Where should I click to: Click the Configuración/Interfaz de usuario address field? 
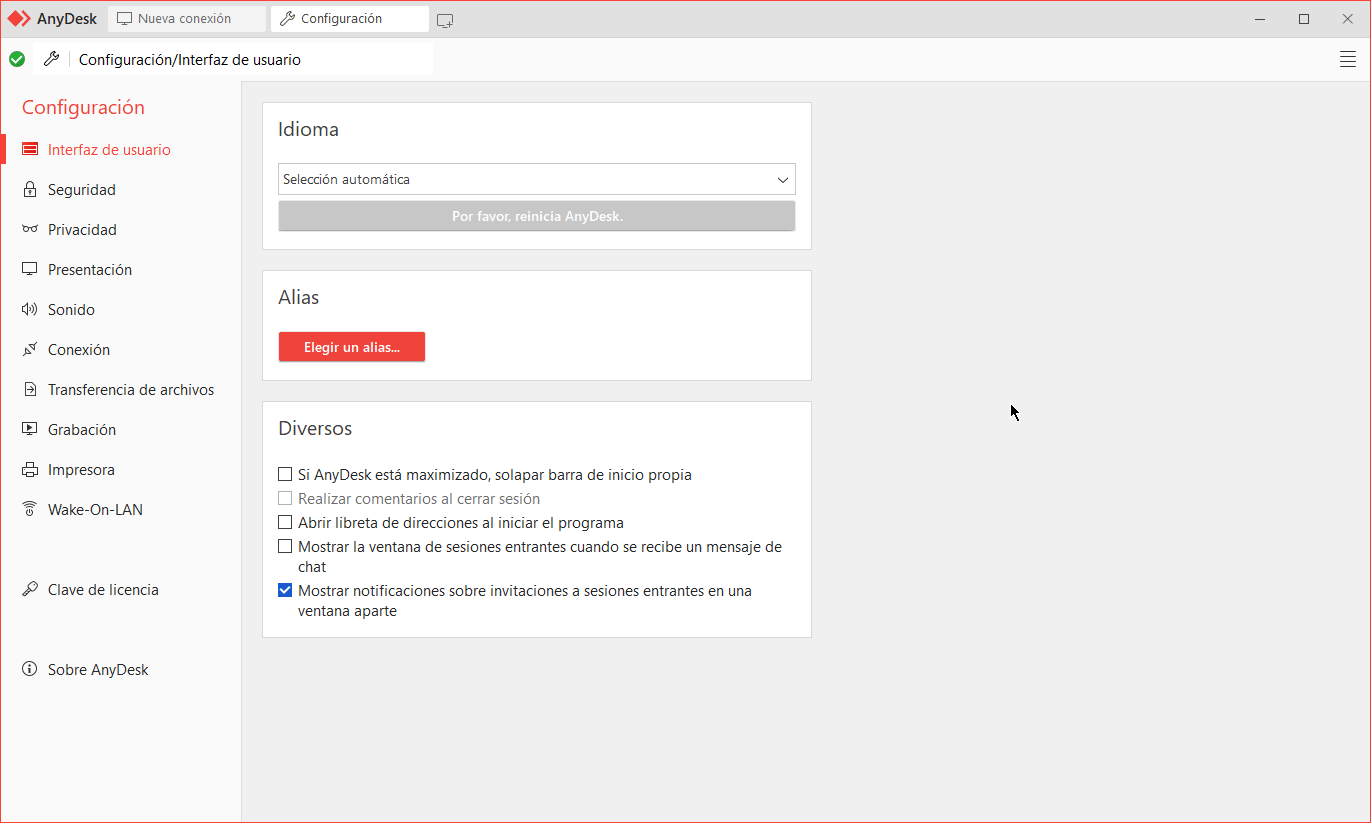(x=250, y=60)
